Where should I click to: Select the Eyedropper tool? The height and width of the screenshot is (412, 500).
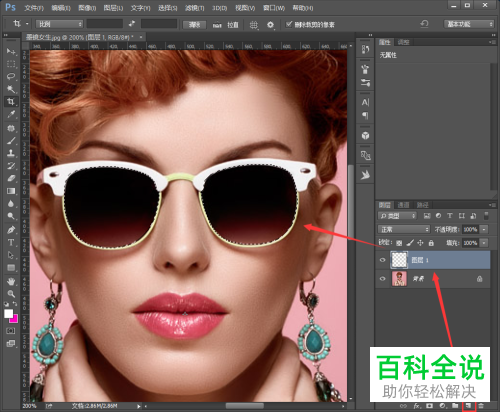click(x=11, y=114)
